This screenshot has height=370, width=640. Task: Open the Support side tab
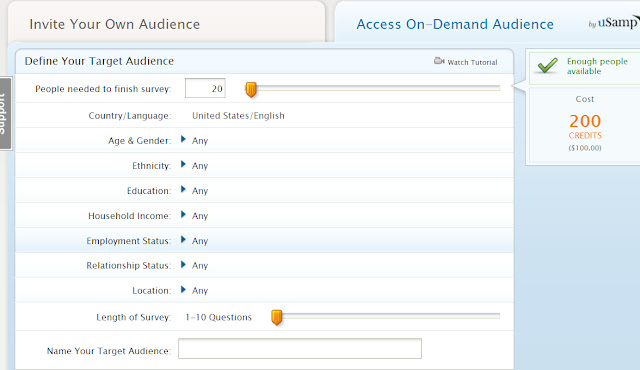(5, 113)
